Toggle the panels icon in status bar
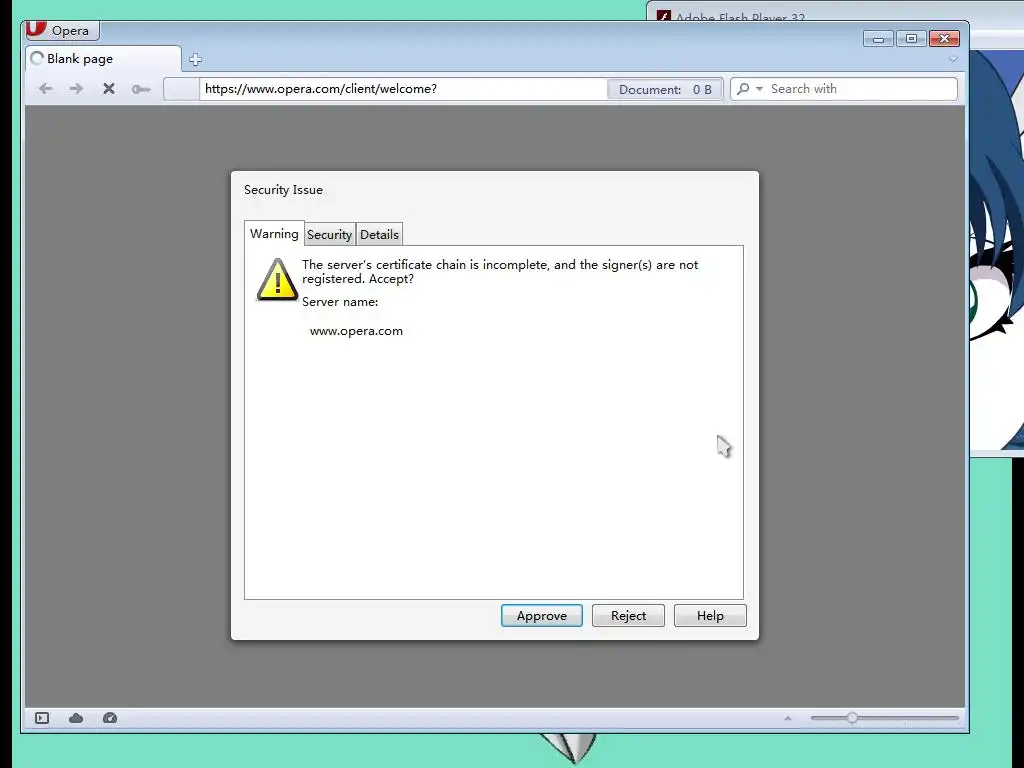The image size is (1024, 768). 42,718
